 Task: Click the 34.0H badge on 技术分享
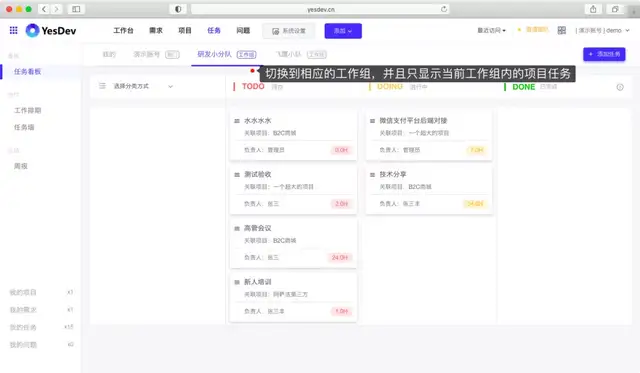pyautogui.click(x=475, y=204)
